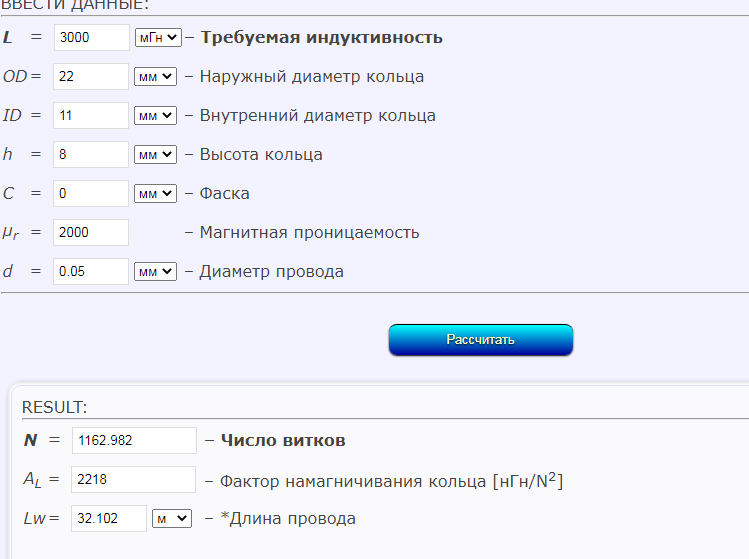Focus the inner diameter ID input field
The width and height of the screenshot is (749, 559).
[91, 116]
